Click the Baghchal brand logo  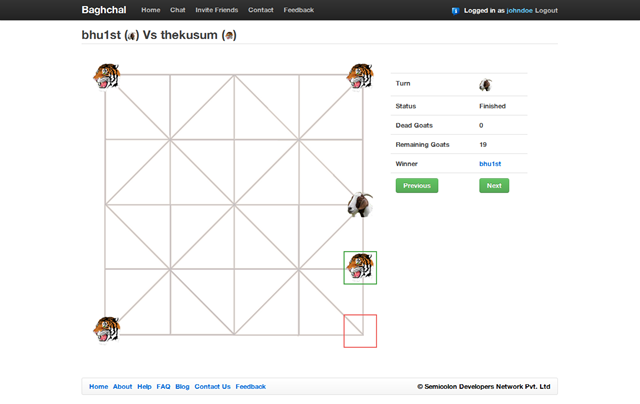coord(104,10)
